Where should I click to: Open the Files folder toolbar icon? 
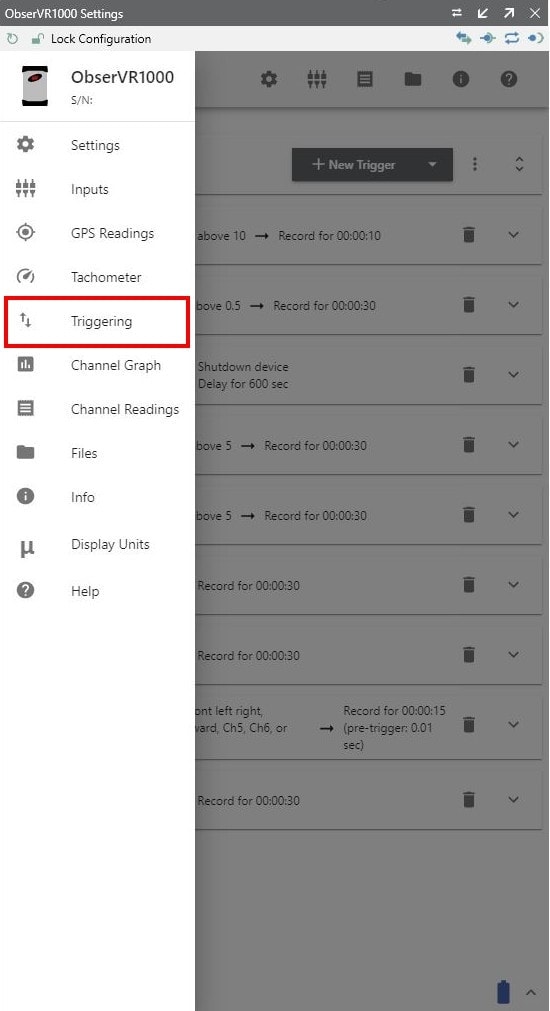tap(413, 79)
